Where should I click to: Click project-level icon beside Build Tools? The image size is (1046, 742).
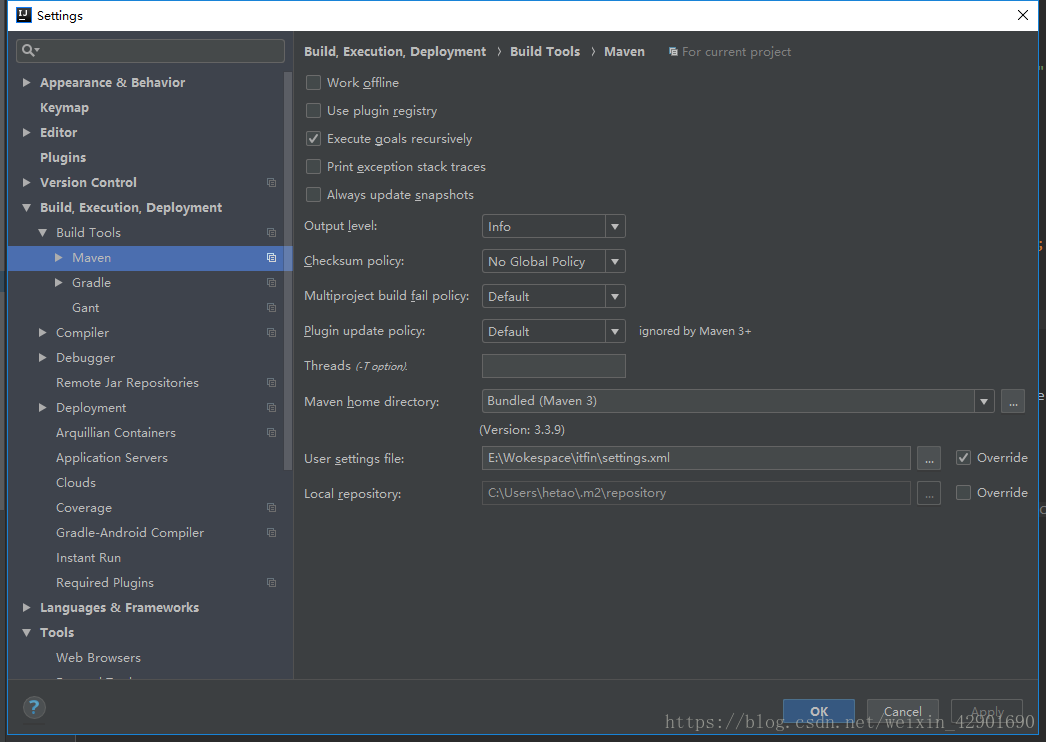pyautogui.click(x=272, y=232)
